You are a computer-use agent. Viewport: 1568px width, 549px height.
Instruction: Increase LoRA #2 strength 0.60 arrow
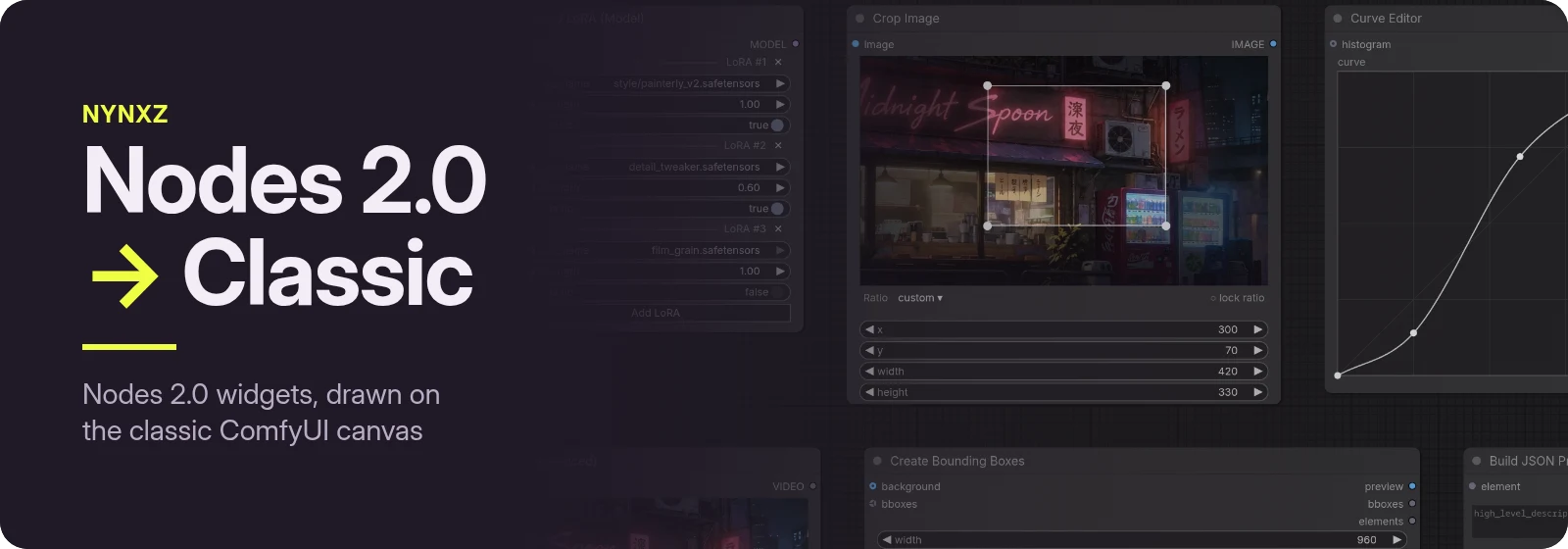(x=781, y=187)
